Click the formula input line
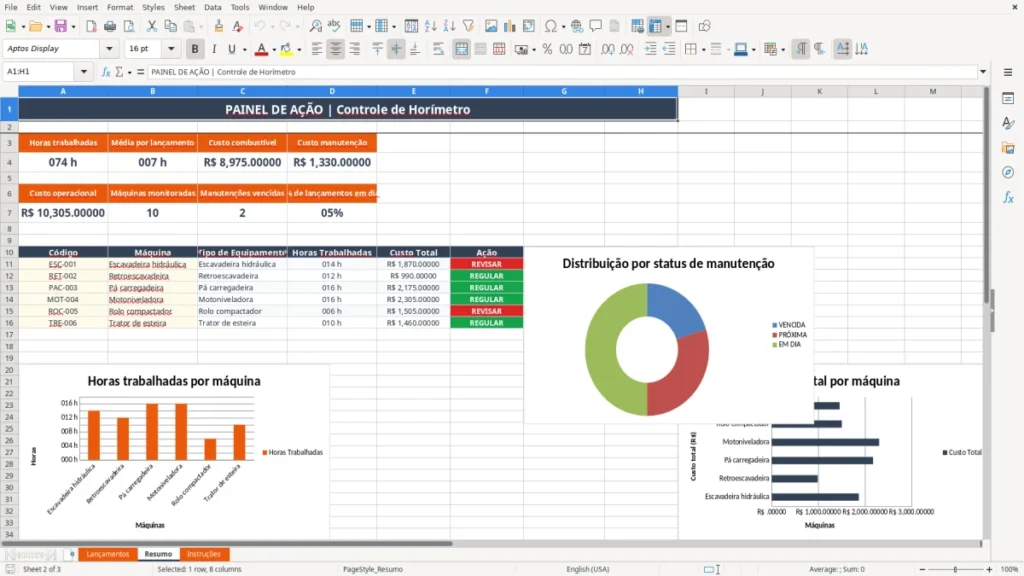 click(562, 72)
